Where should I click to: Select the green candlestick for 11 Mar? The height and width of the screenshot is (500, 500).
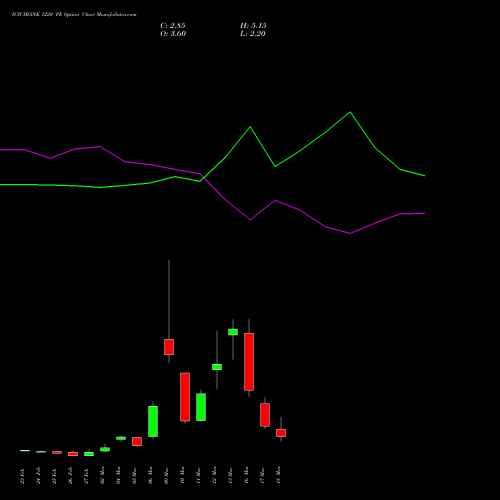201,407
